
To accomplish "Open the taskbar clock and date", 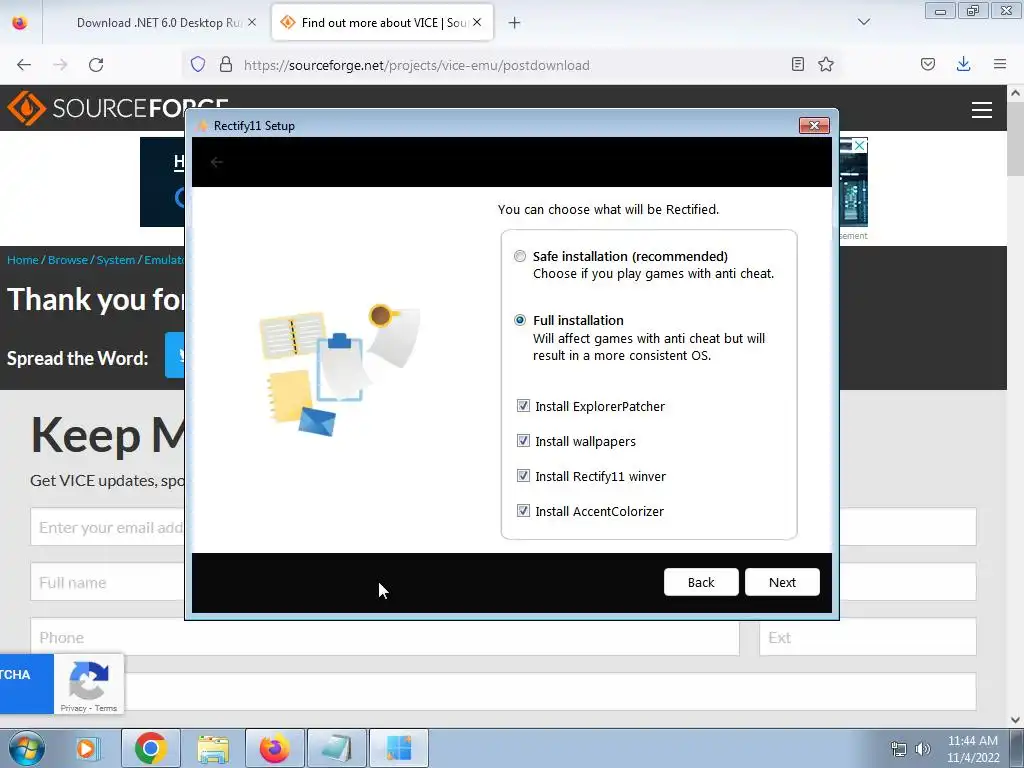I will click(973, 749).
